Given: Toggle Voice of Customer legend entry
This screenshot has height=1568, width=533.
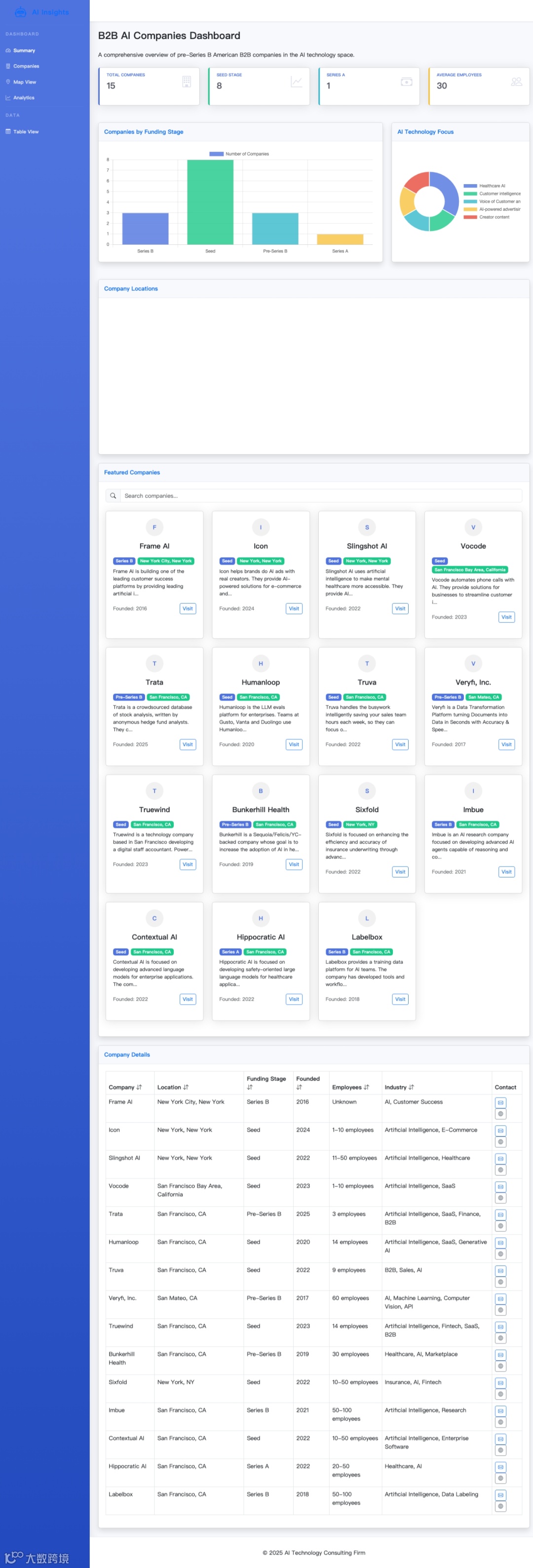Looking at the screenshot, I should [492, 201].
